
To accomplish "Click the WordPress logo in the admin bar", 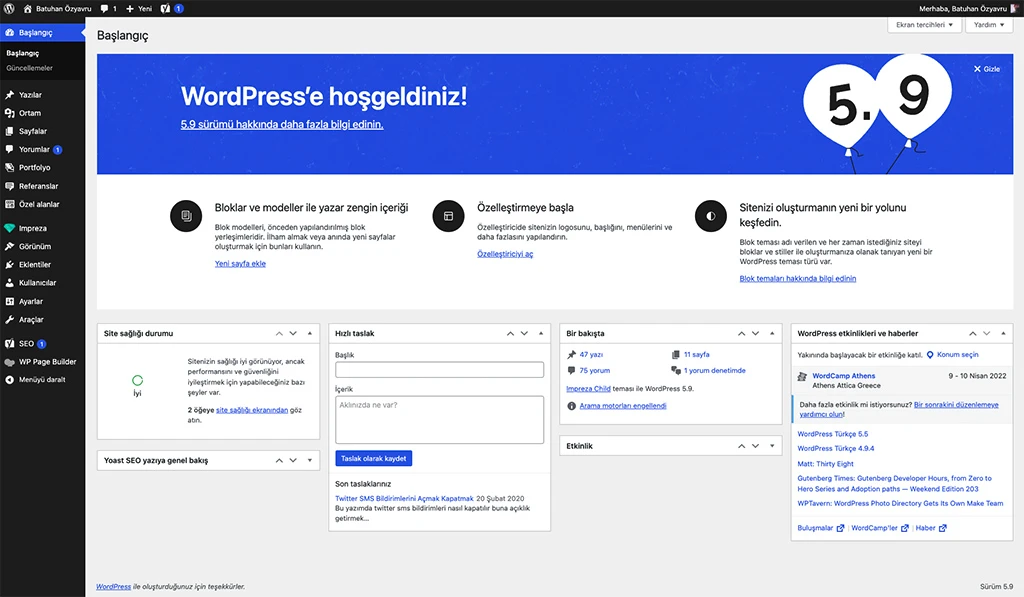I will 9,8.
